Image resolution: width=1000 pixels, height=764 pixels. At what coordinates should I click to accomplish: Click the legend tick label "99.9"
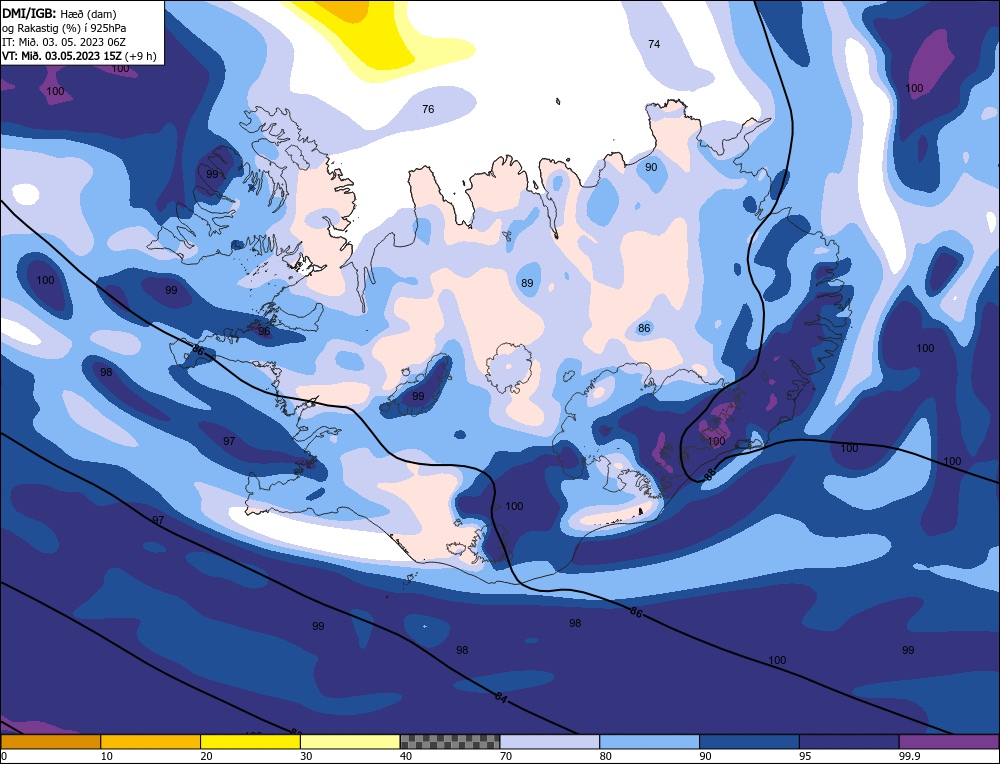tap(909, 756)
